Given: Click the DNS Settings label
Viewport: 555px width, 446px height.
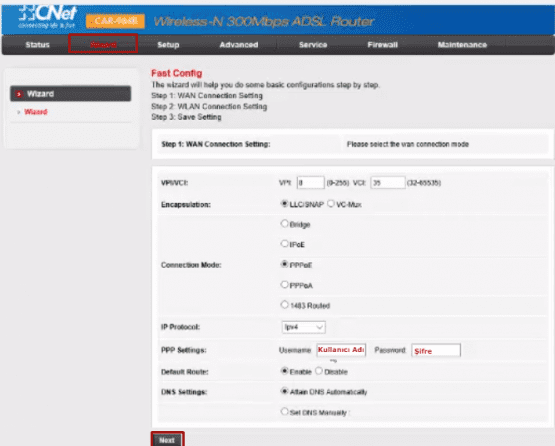Looking at the screenshot, I should (x=184, y=392).
